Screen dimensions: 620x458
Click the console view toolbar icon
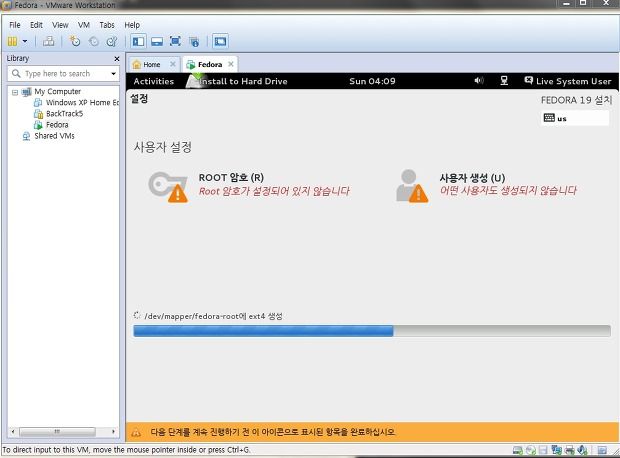[220, 41]
